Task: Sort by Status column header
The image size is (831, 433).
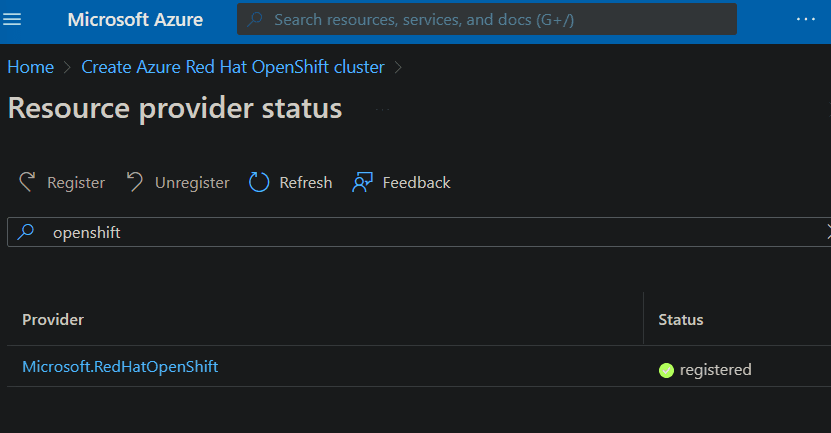Action: [x=680, y=320]
